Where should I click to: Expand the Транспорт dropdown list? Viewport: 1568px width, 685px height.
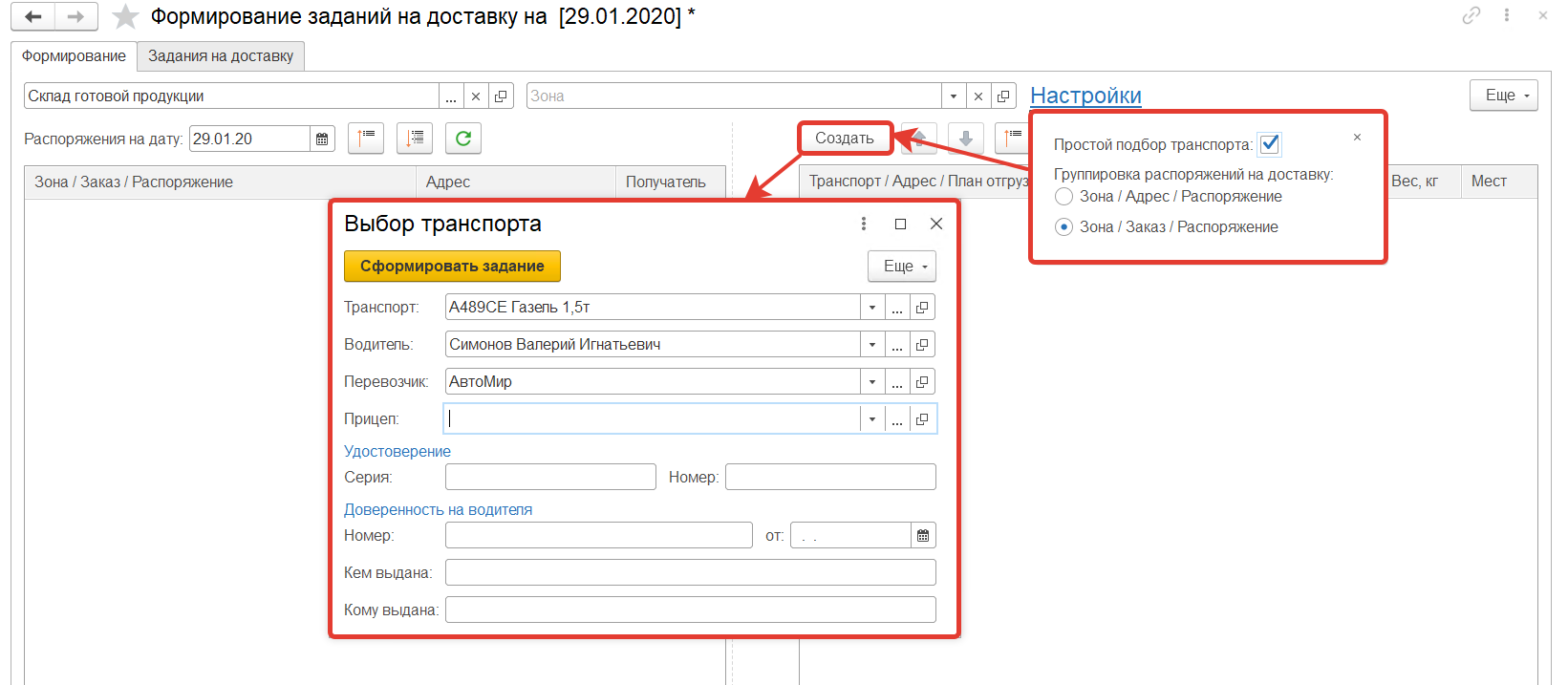click(x=872, y=308)
